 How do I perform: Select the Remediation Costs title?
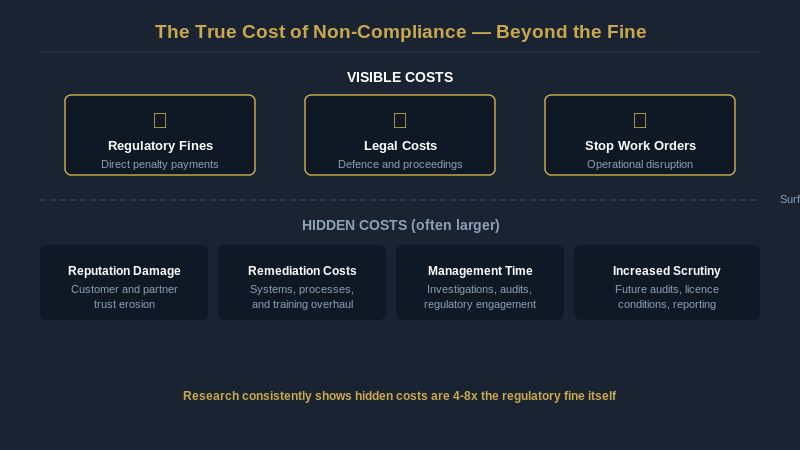click(x=302, y=271)
